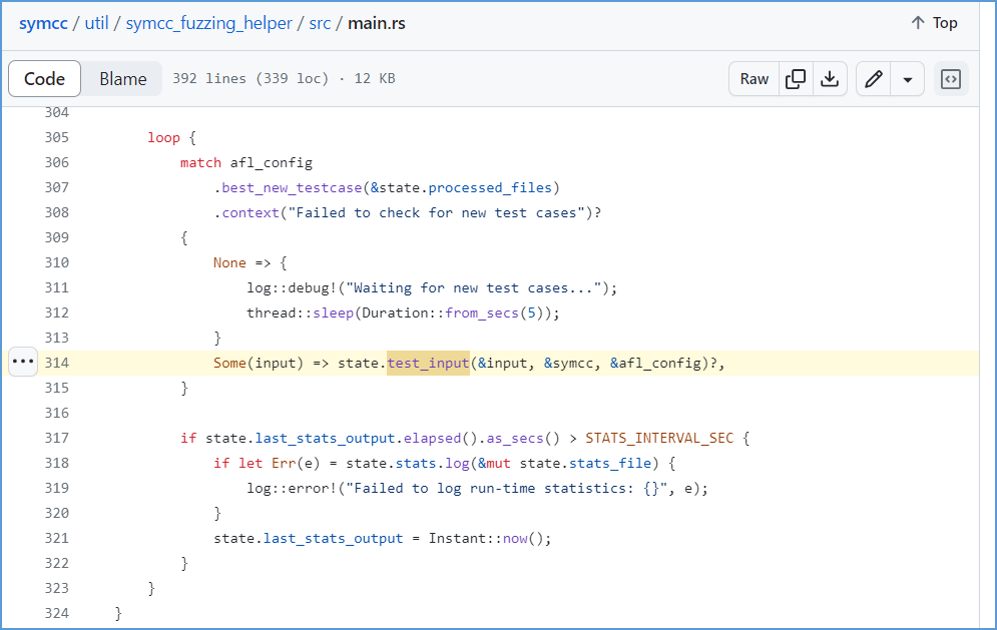Jump to Top with the arrow

934,23
